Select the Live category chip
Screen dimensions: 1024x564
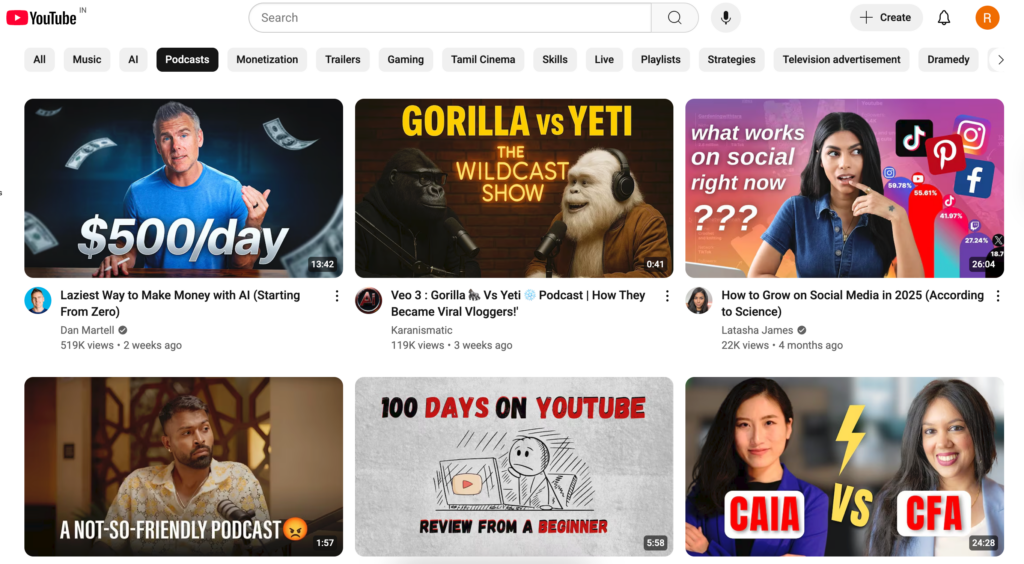(604, 59)
